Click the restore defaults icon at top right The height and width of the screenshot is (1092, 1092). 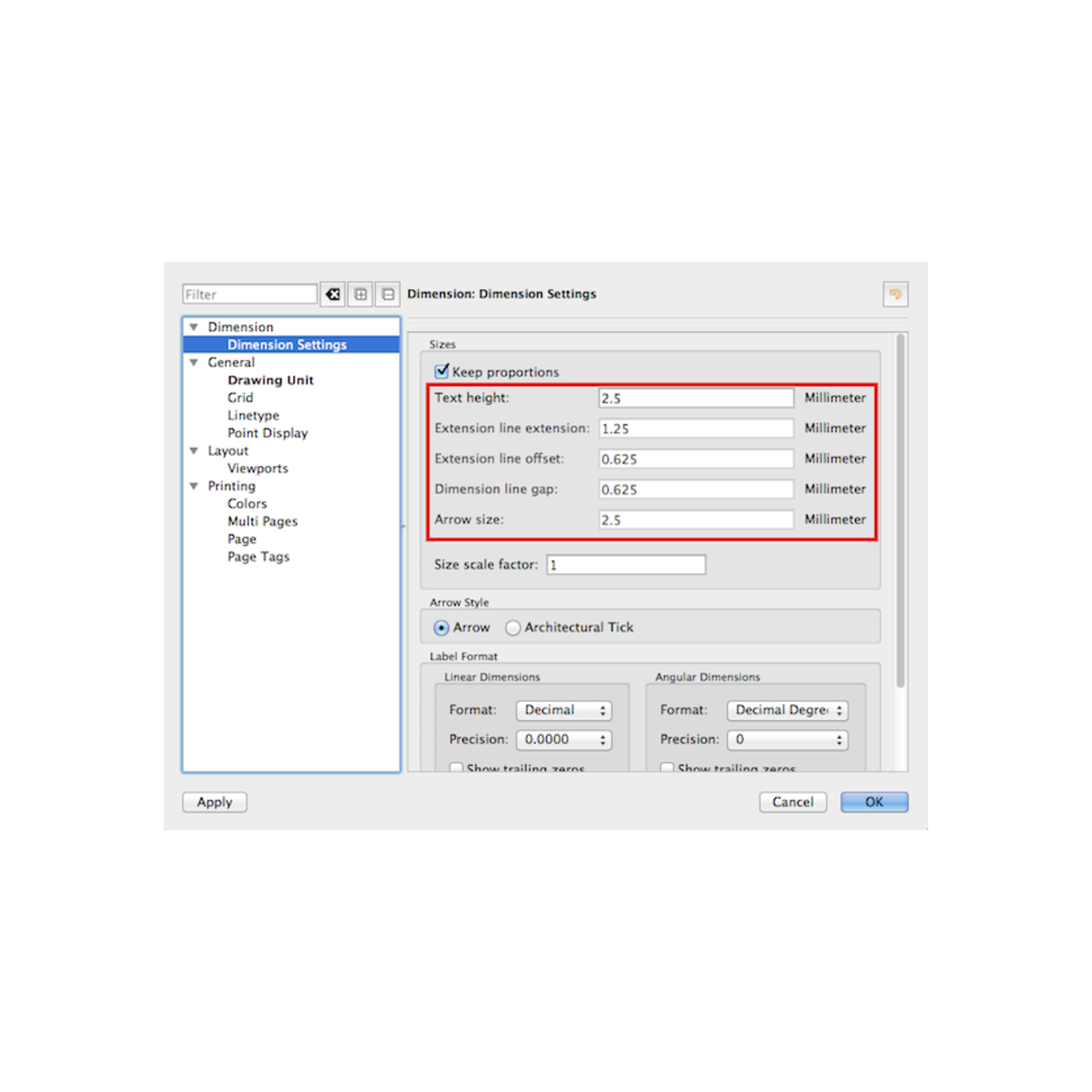tap(895, 294)
